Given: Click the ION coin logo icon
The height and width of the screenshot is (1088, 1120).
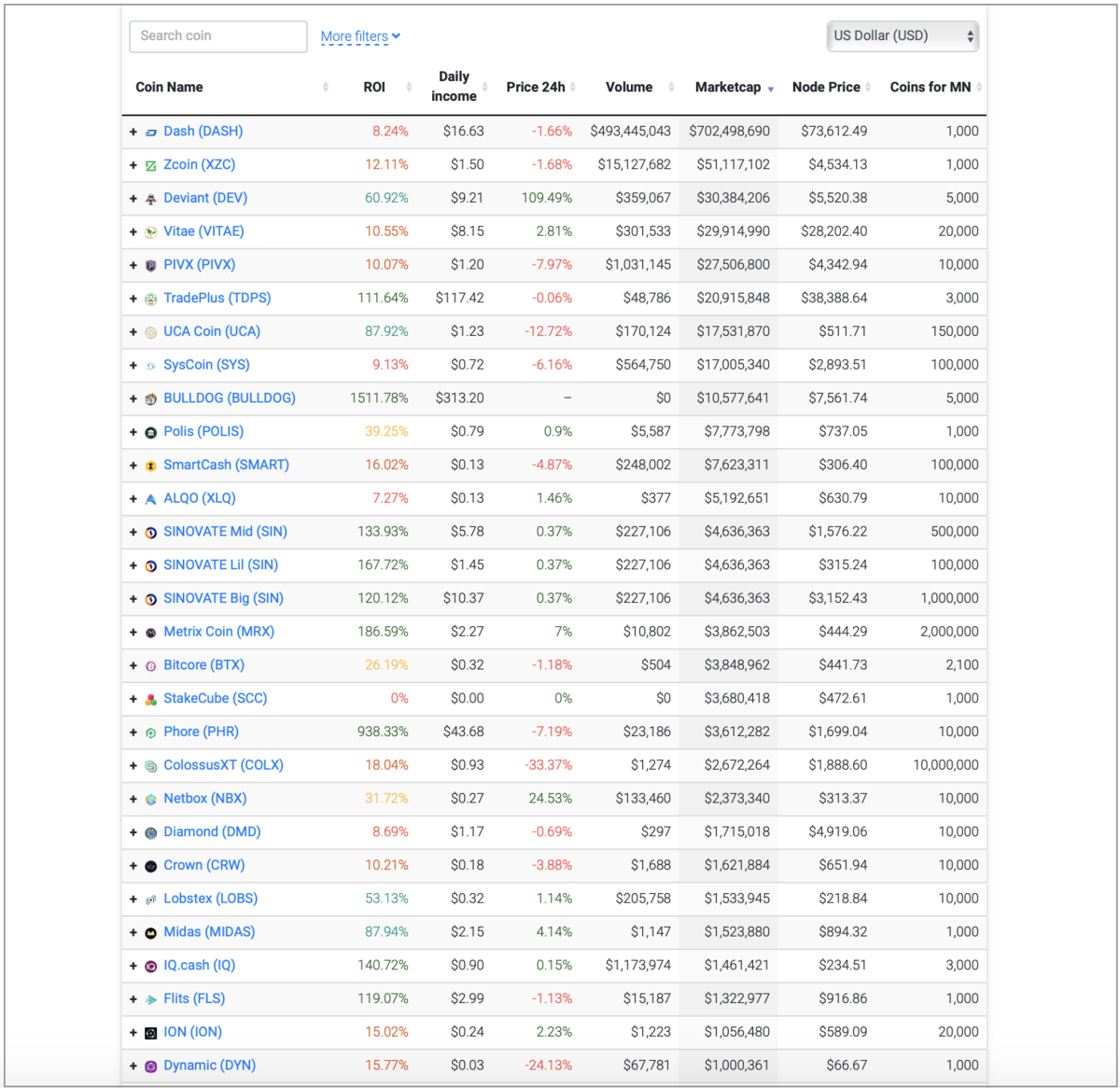Looking at the screenshot, I should click(x=150, y=1033).
